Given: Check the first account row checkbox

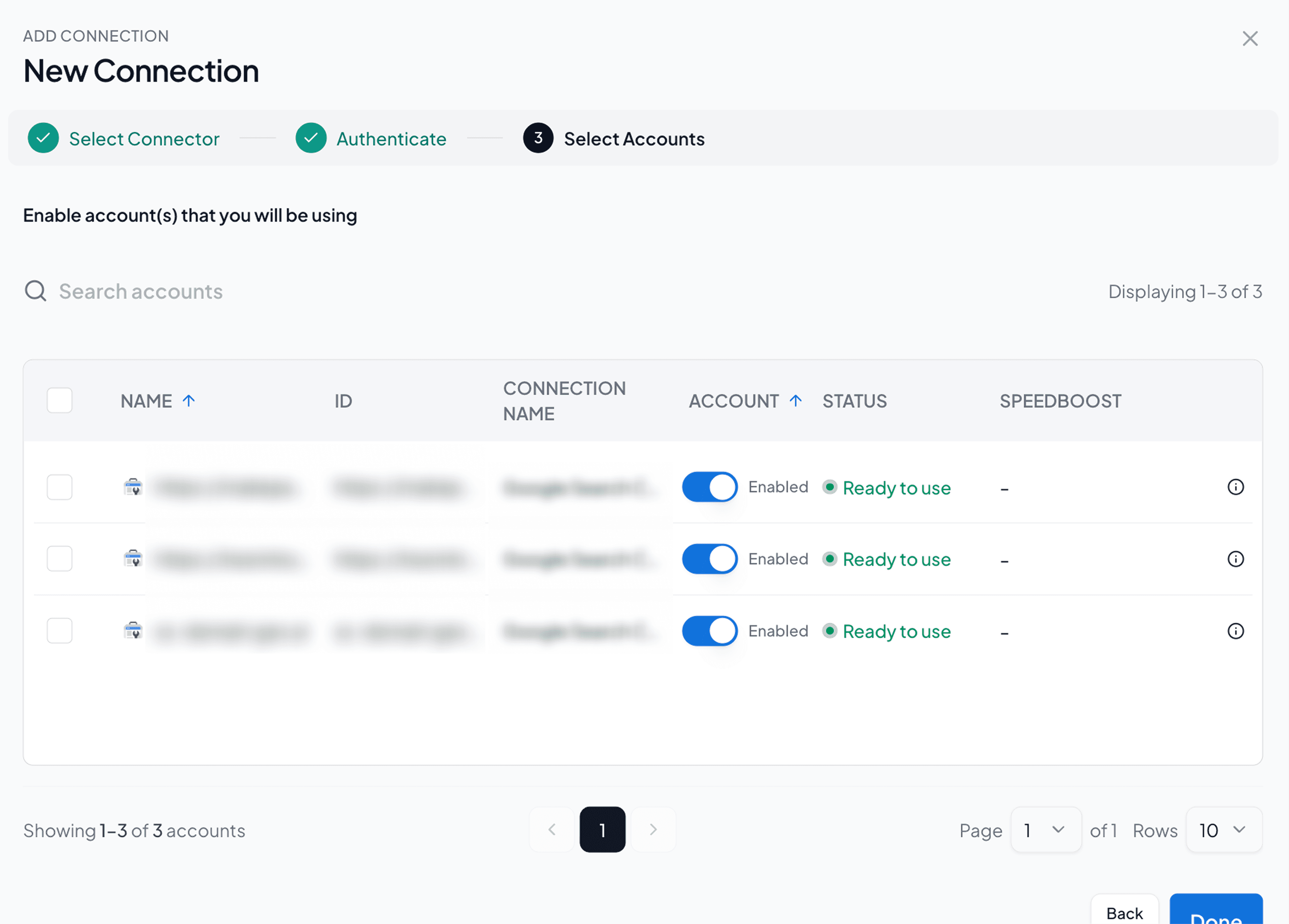Looking at the screenshot, I should (x=60, y=487).
